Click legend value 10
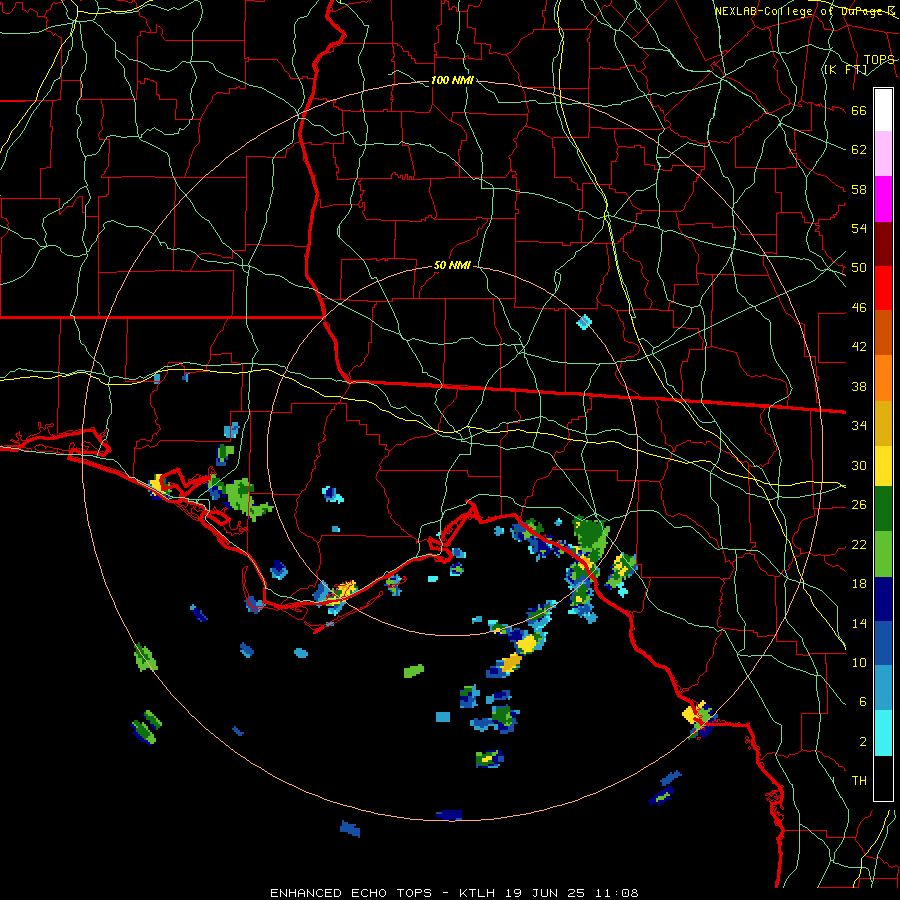 (x=859, y=662)
